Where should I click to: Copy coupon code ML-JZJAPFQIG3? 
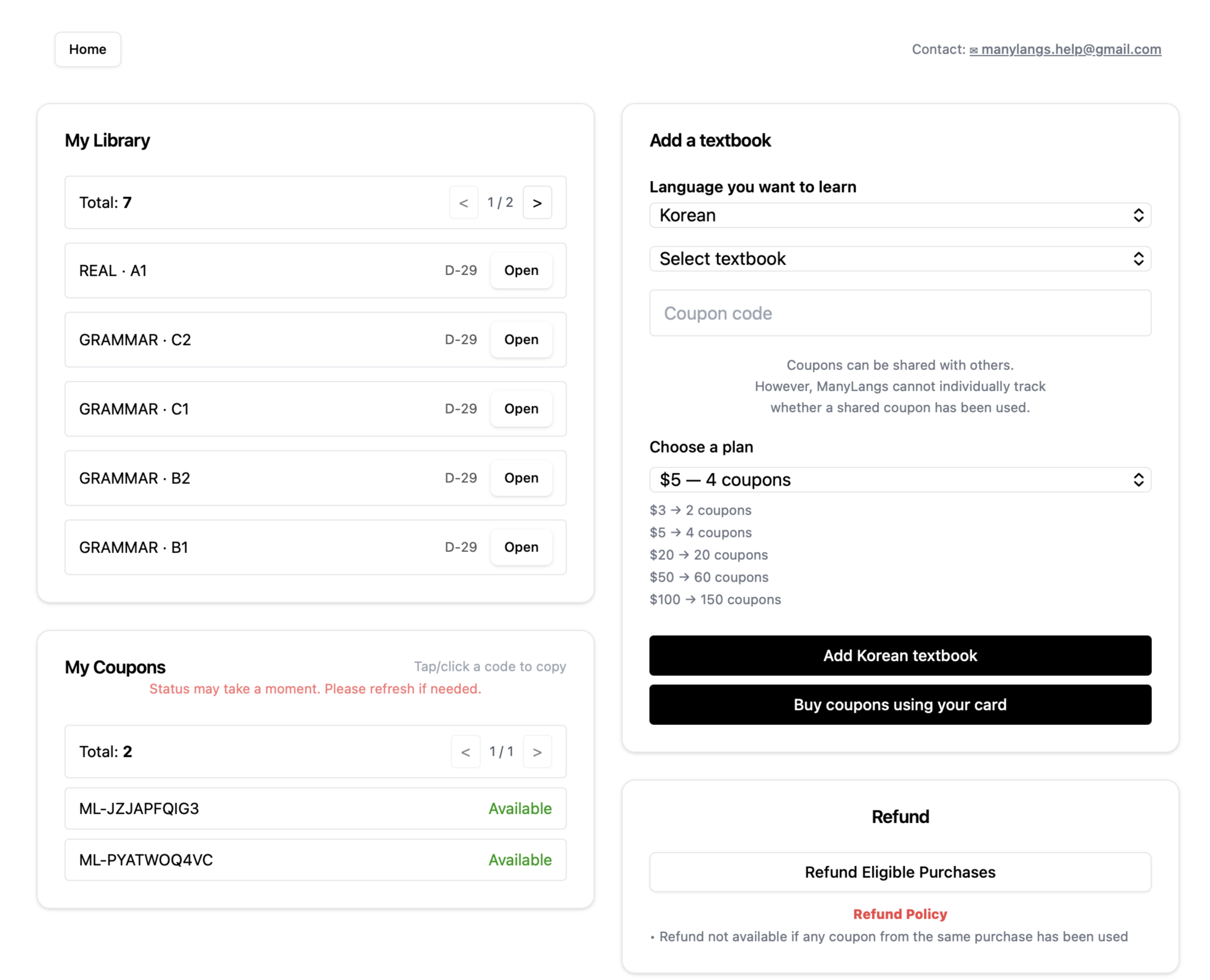[x=139, y=808]
